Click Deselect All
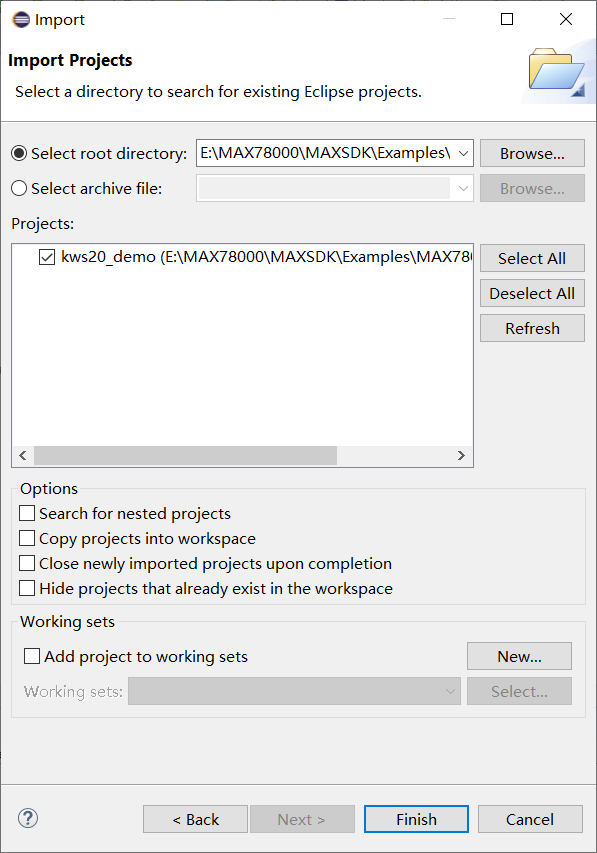The image size is (597, 853). click(x=531, y=293)
